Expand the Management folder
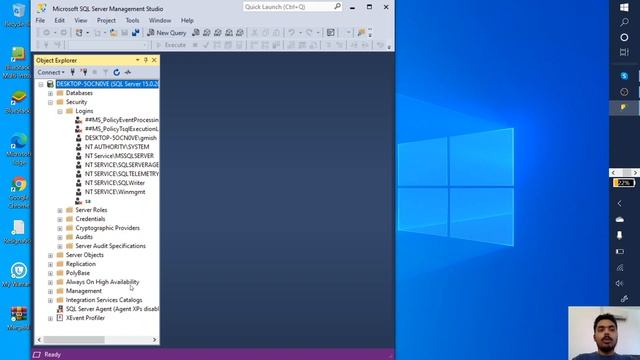Viewport: 640px width, 360px height. coord(50,291)
